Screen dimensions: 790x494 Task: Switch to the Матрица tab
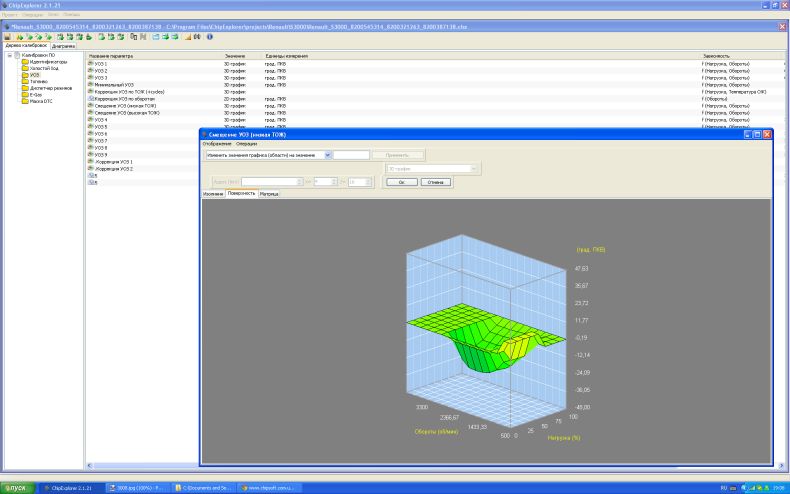(x=269, y=193)
